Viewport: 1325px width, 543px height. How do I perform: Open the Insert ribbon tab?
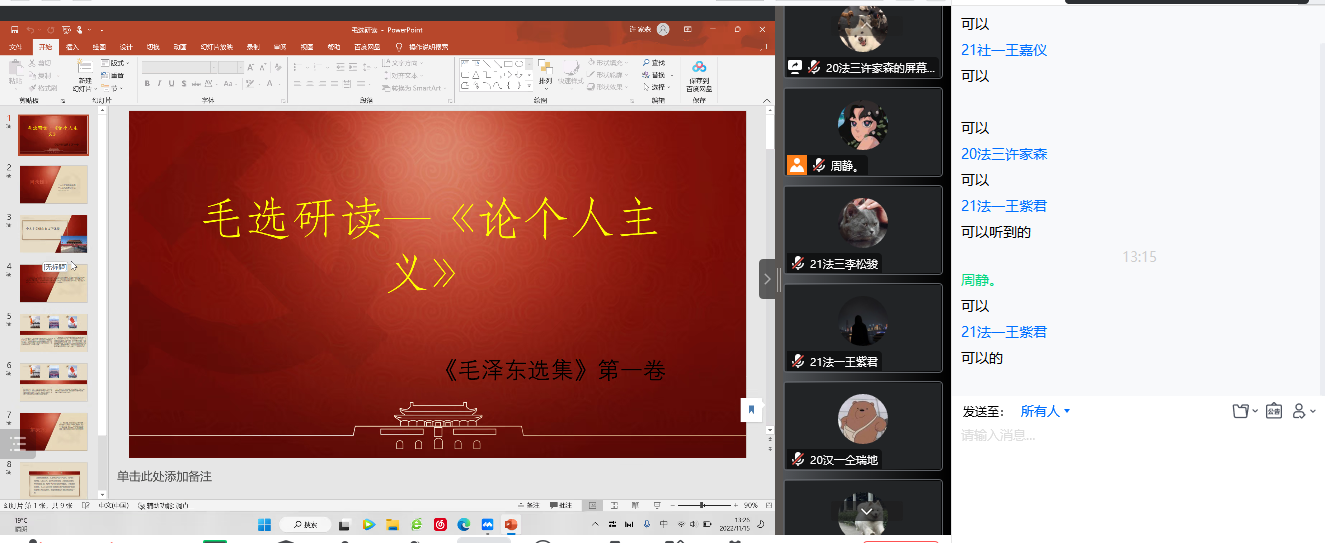pos(72,47)
